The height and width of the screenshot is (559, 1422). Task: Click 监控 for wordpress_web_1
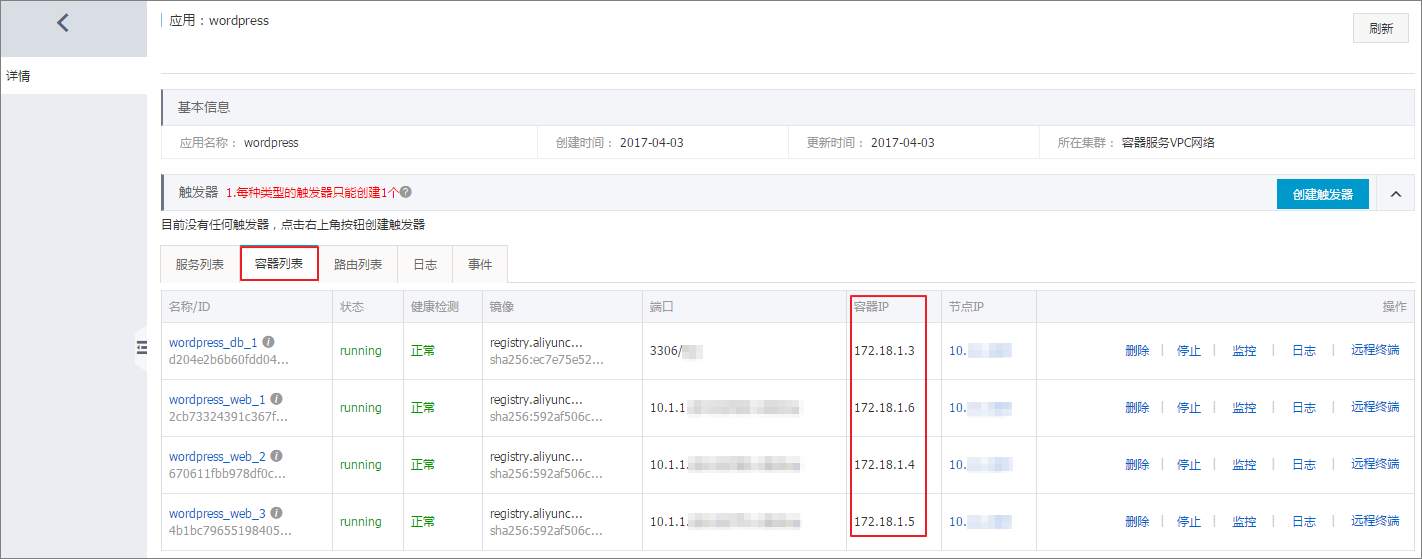pos(1244,407)
